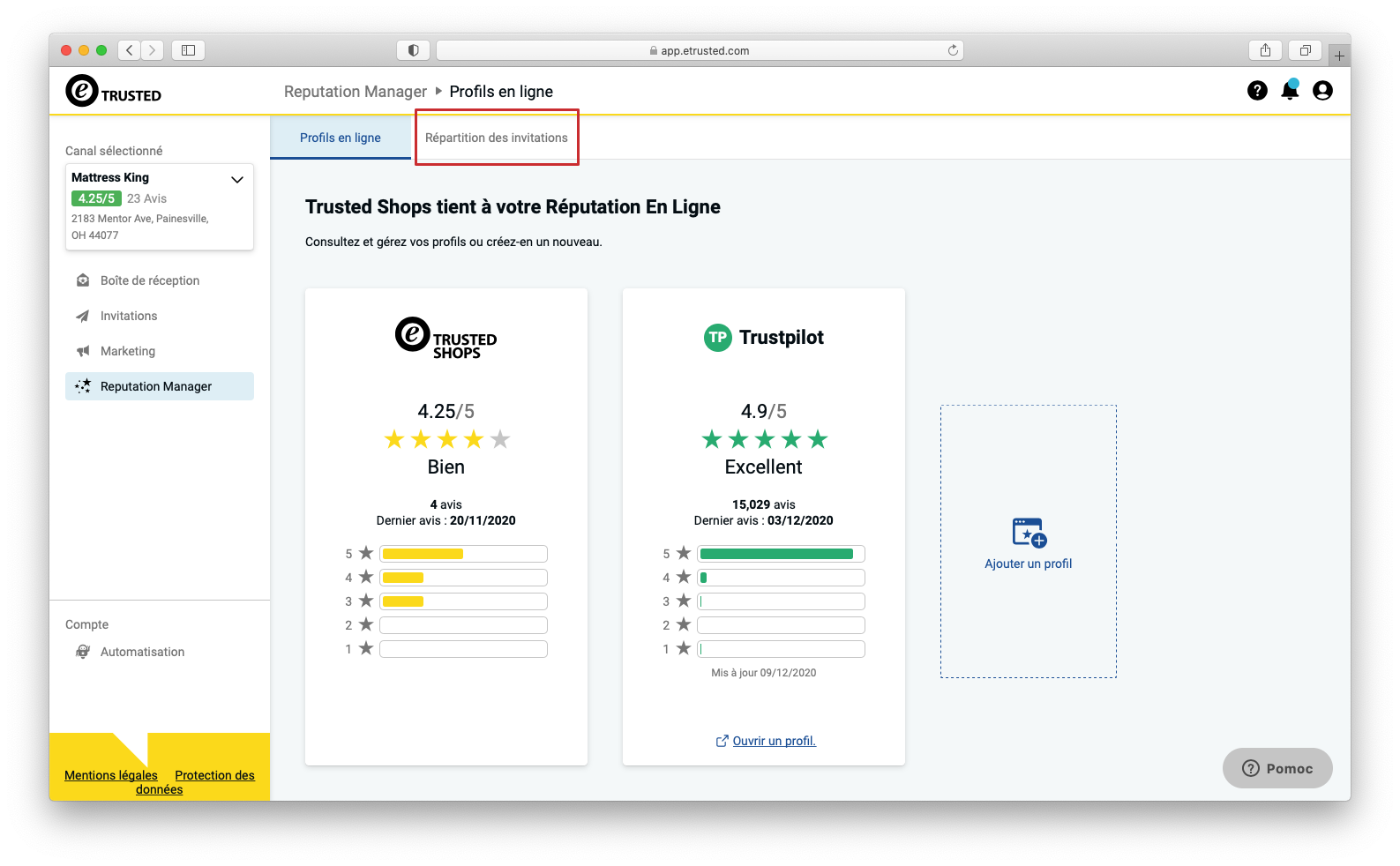Expand the Mattress King channel dropdown chevron

237,179
